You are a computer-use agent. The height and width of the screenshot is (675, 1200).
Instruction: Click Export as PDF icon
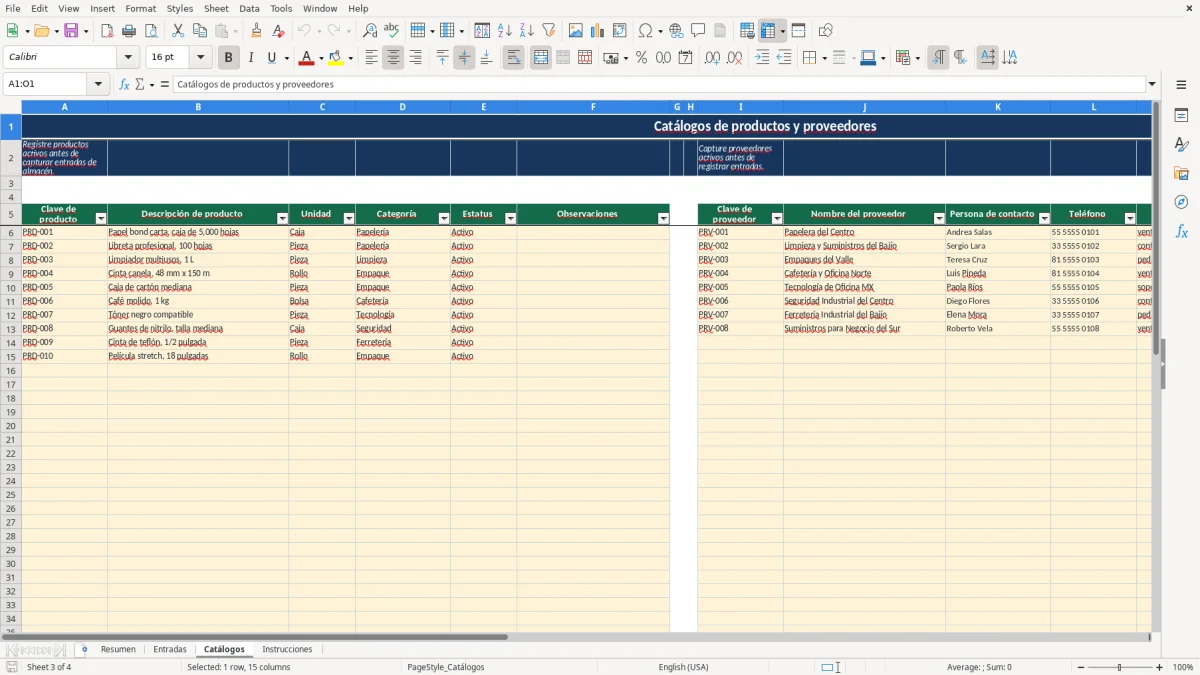(x=107, y=31)
